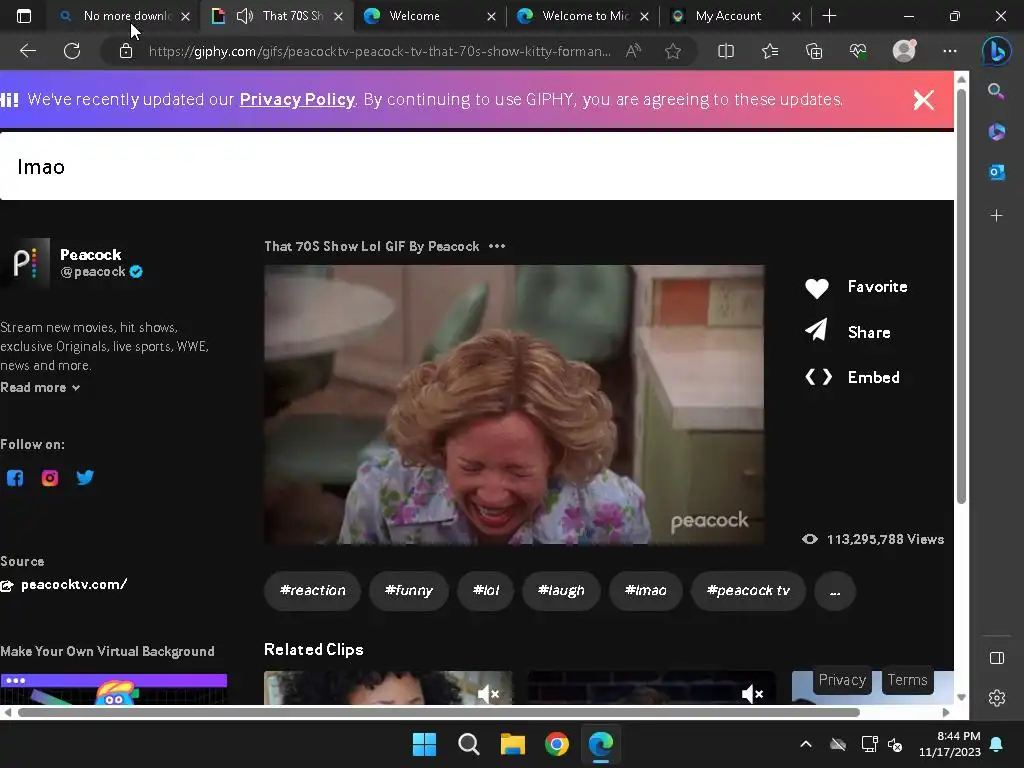Open Peacock's Facebook page icon
Screen dimensions: 1024x768
click(x=15, y=478)
